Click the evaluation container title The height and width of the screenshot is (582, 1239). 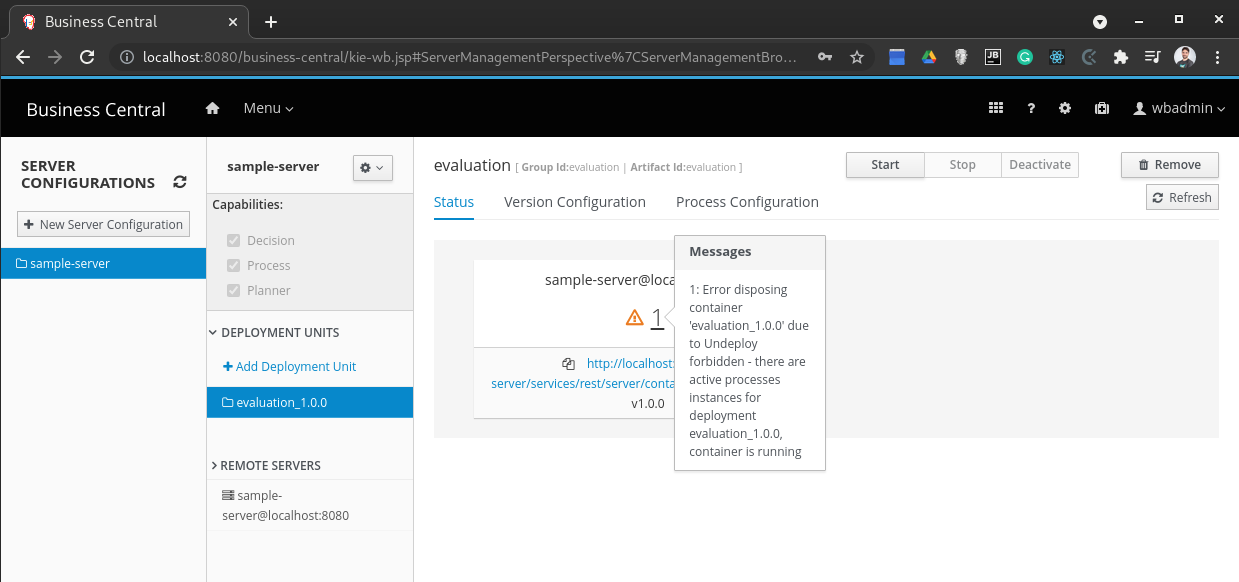[x=471, y=165]
